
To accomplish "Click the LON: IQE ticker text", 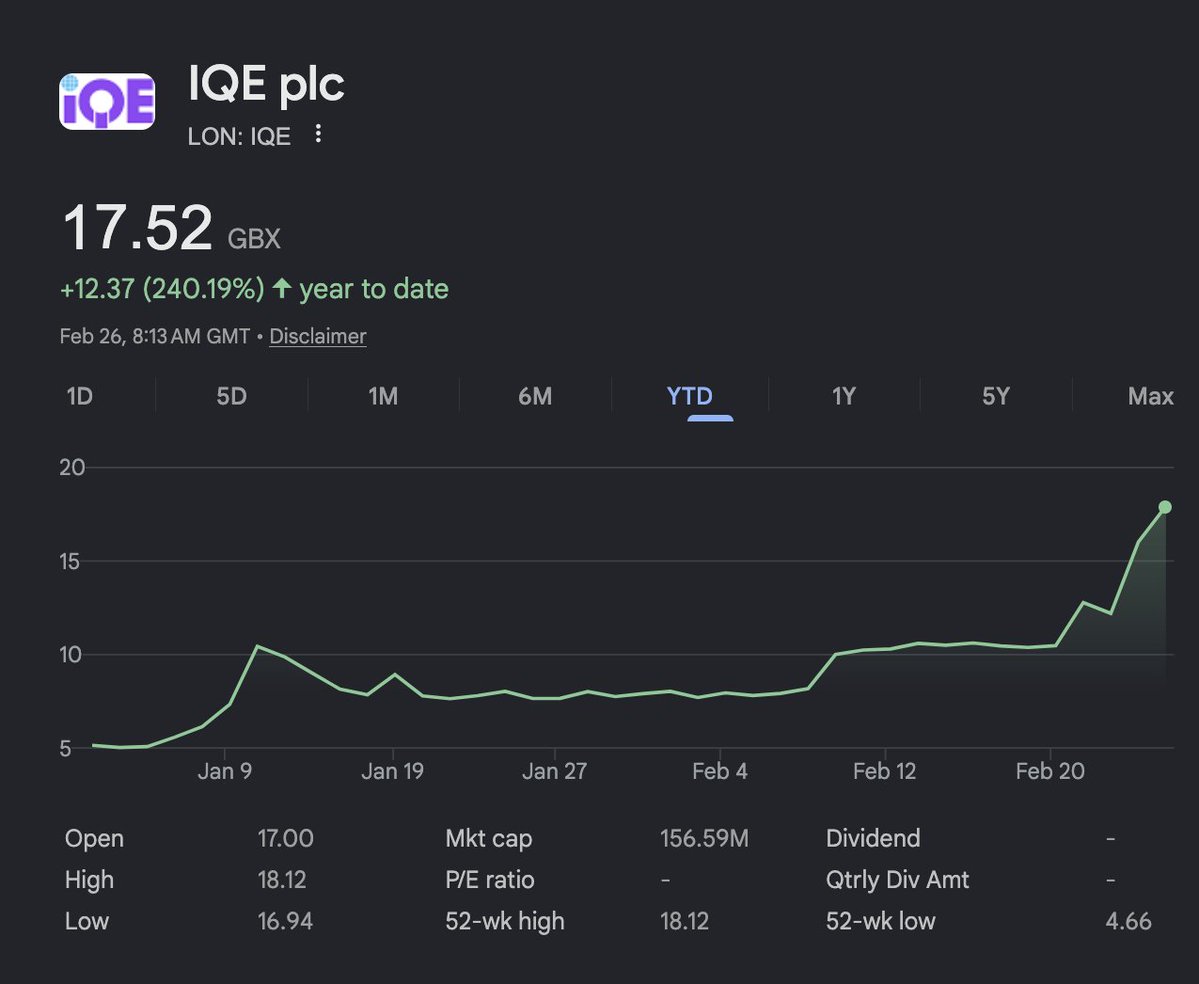I will tap(239, 136).
